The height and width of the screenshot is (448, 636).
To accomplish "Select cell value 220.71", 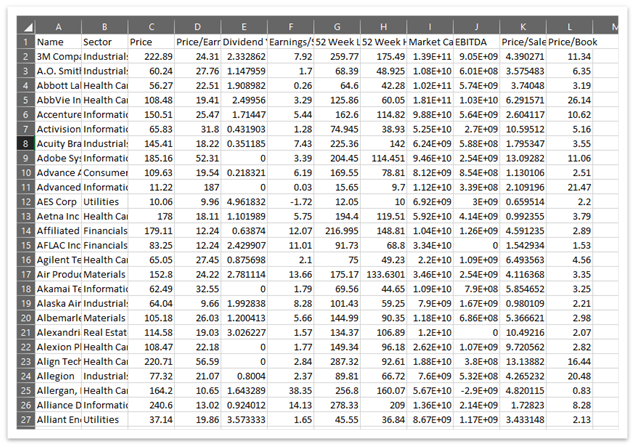I will [151, 362].
